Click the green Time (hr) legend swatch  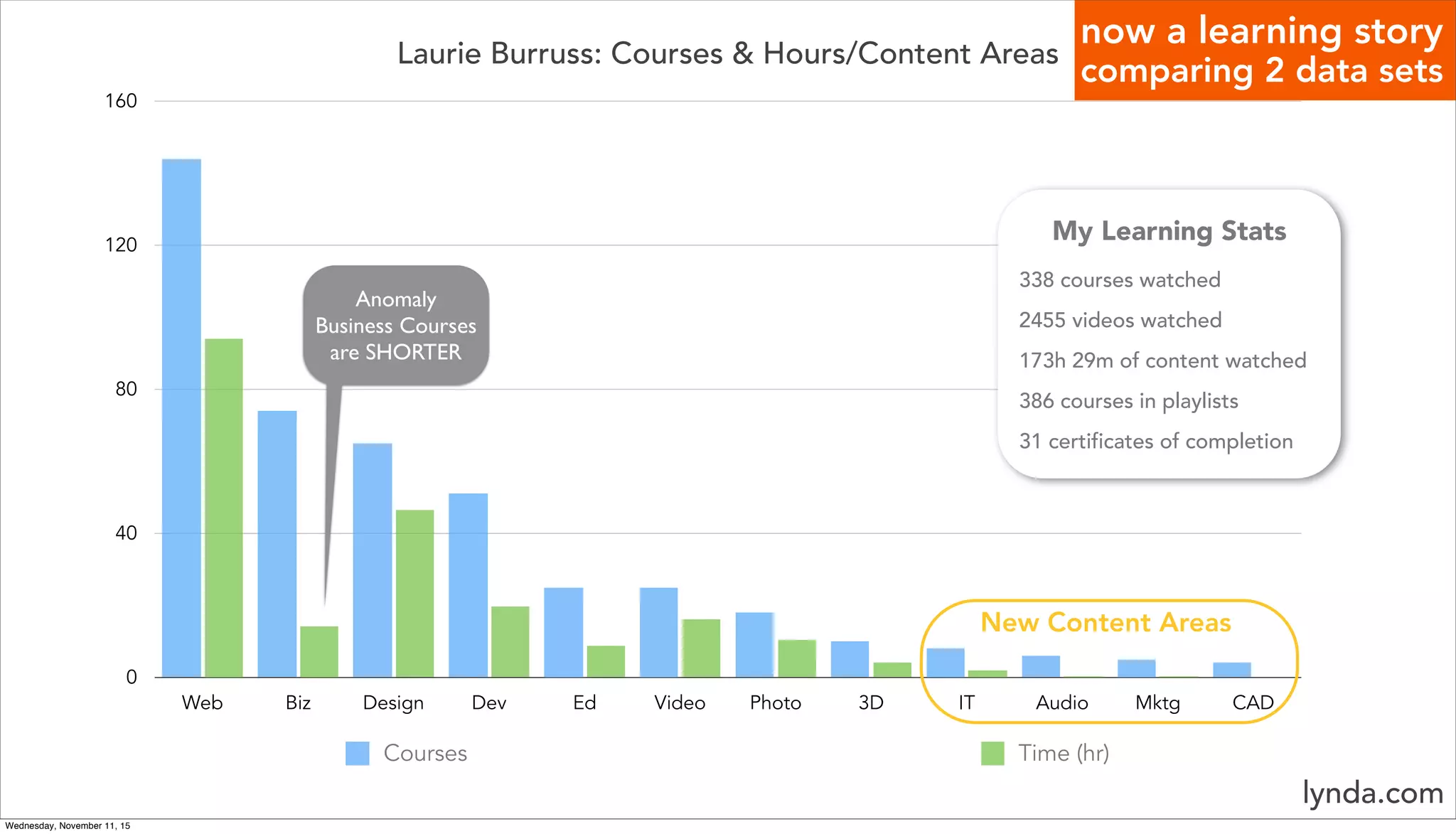(x=992, y=753)
